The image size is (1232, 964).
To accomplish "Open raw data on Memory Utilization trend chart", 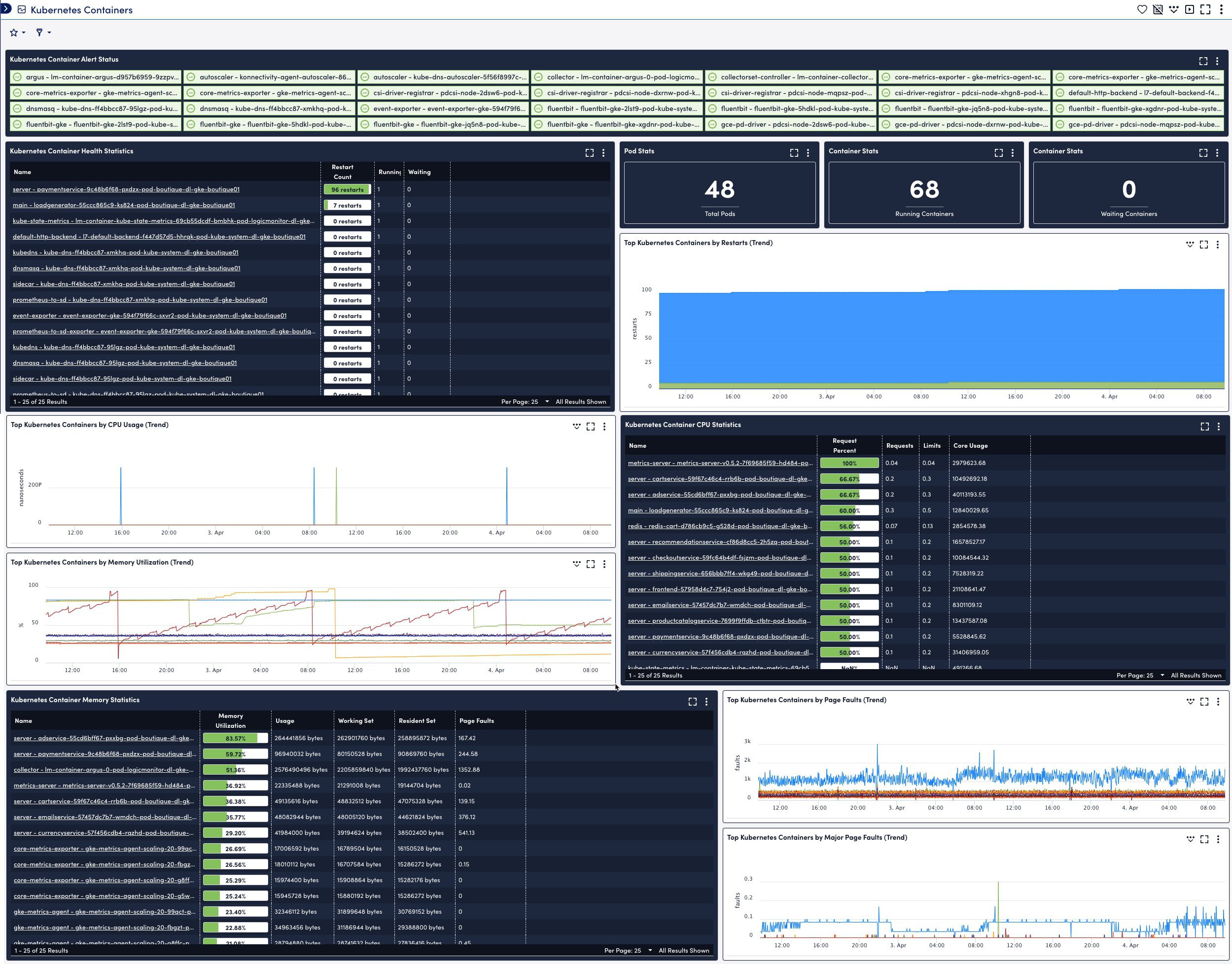I will [x=576, y=564].
